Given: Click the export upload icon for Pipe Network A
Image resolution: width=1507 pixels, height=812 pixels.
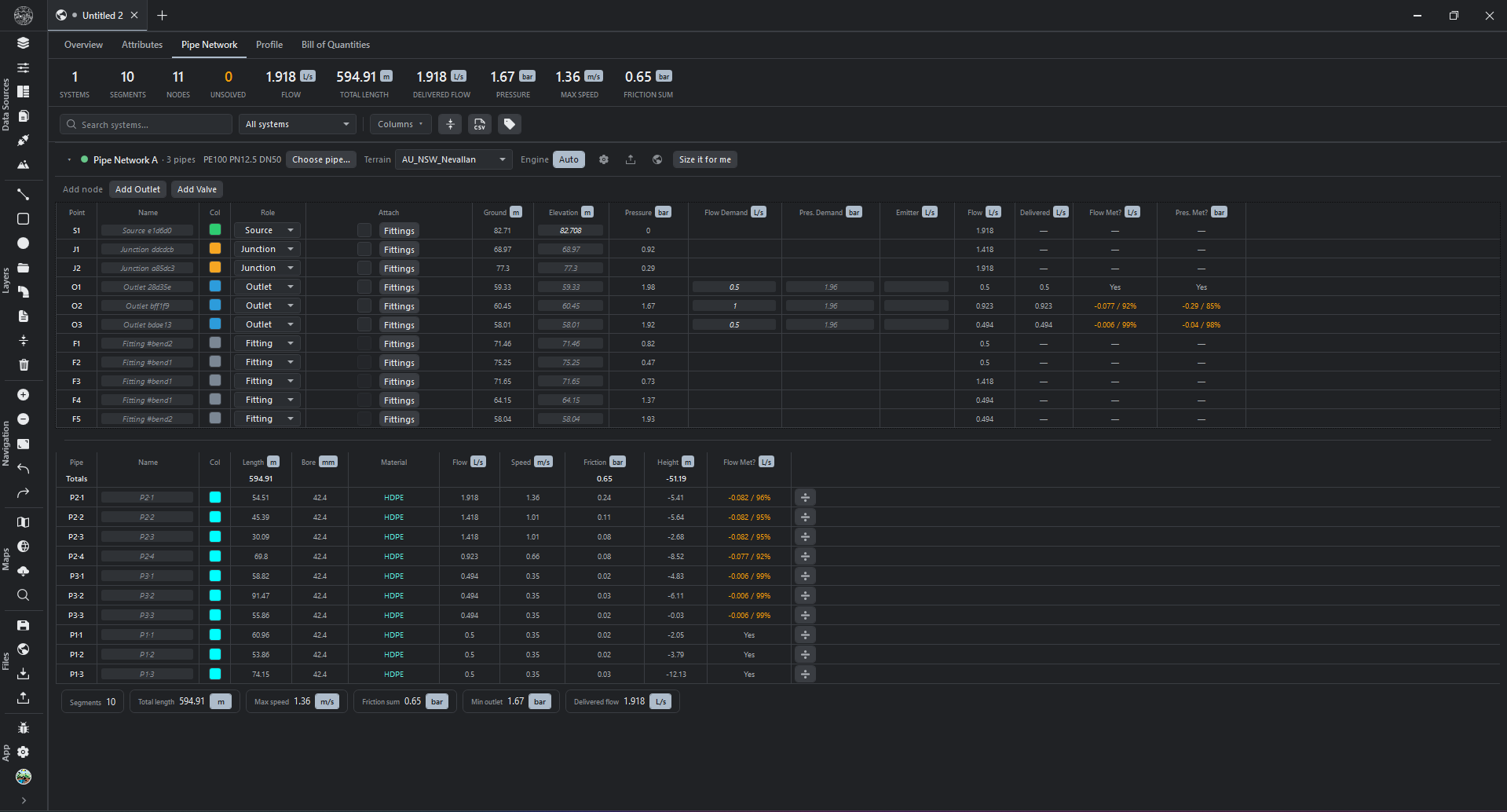Looking at the screenshot, I should tap(631, 159).
